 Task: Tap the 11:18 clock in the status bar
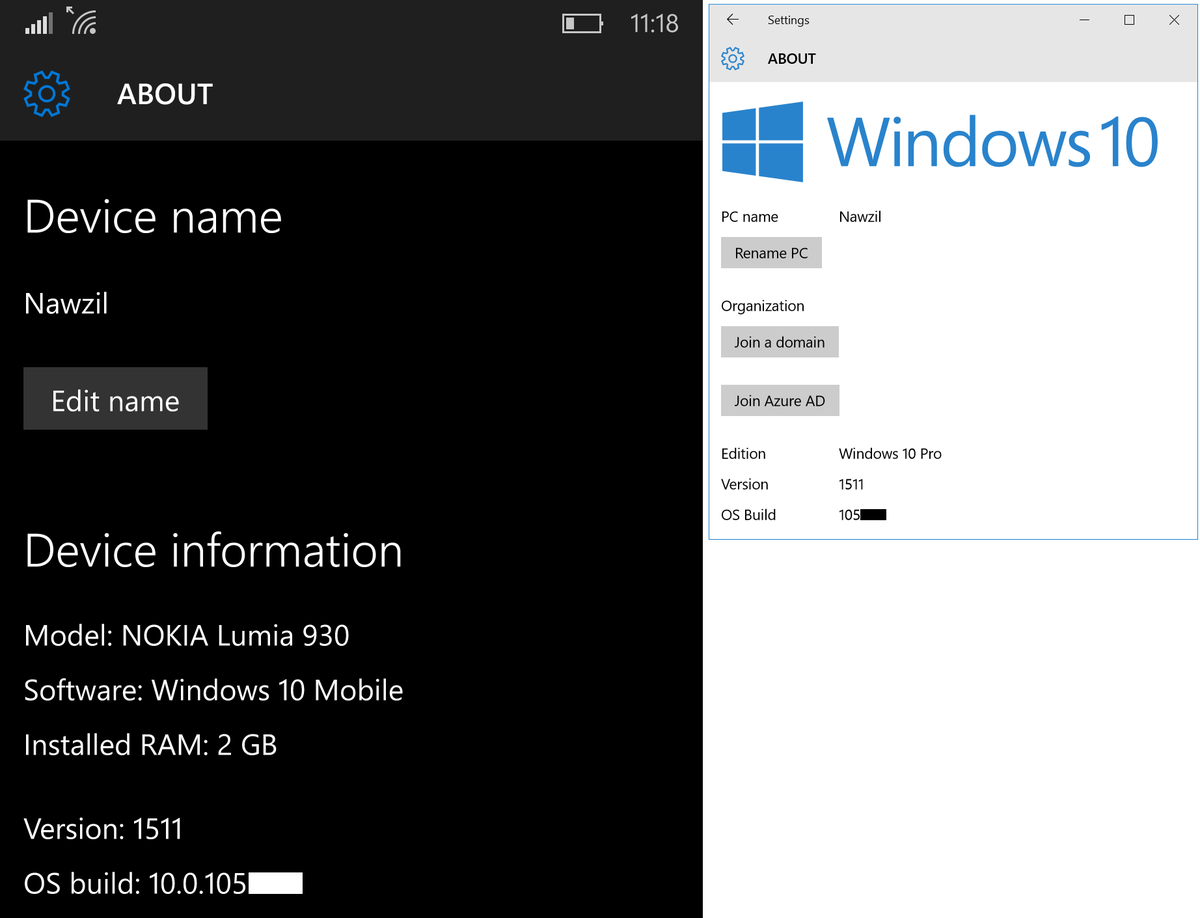[654, 23]
